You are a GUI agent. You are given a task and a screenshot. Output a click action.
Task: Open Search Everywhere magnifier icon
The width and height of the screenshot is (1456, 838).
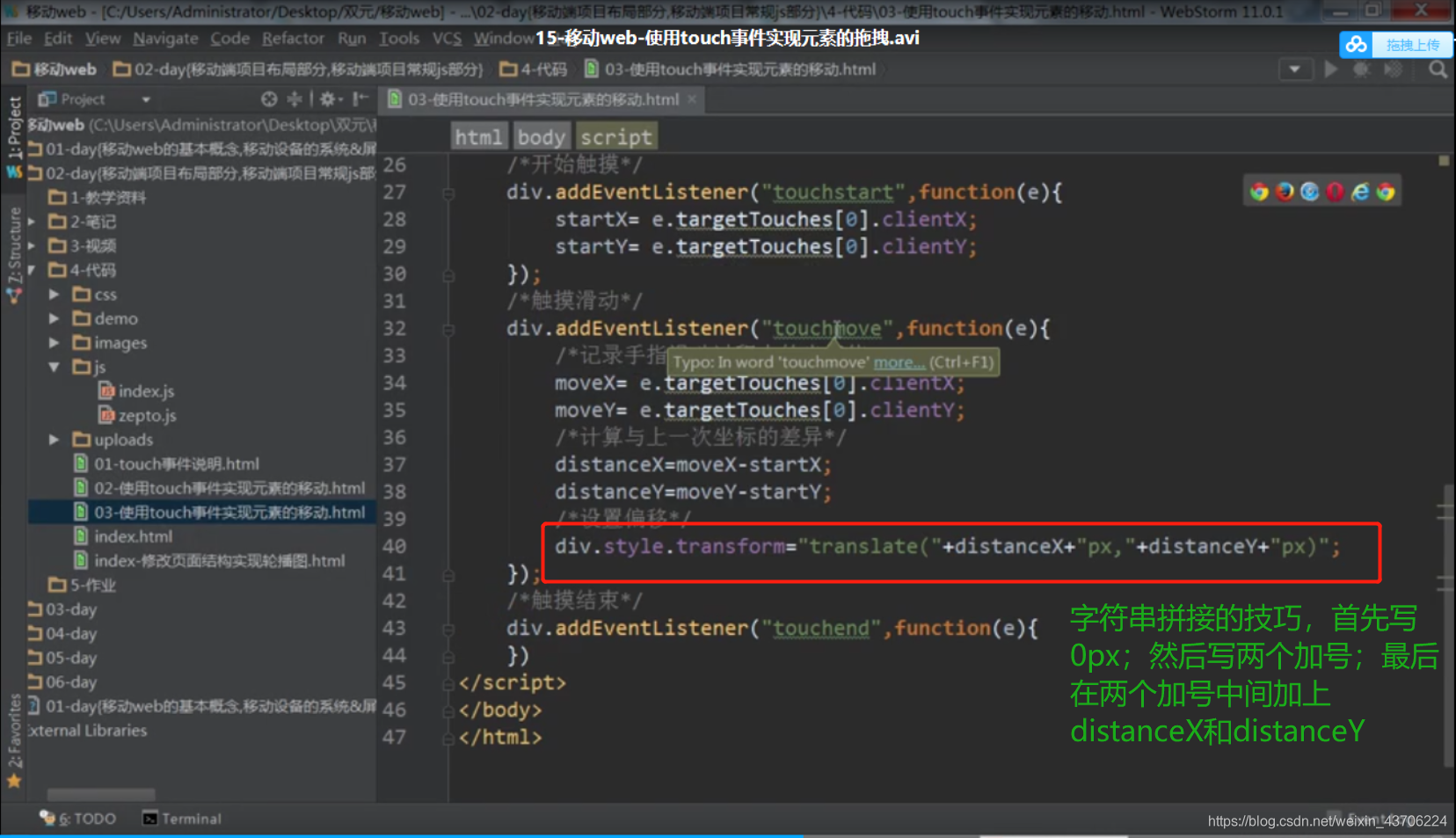[1438, 69]
